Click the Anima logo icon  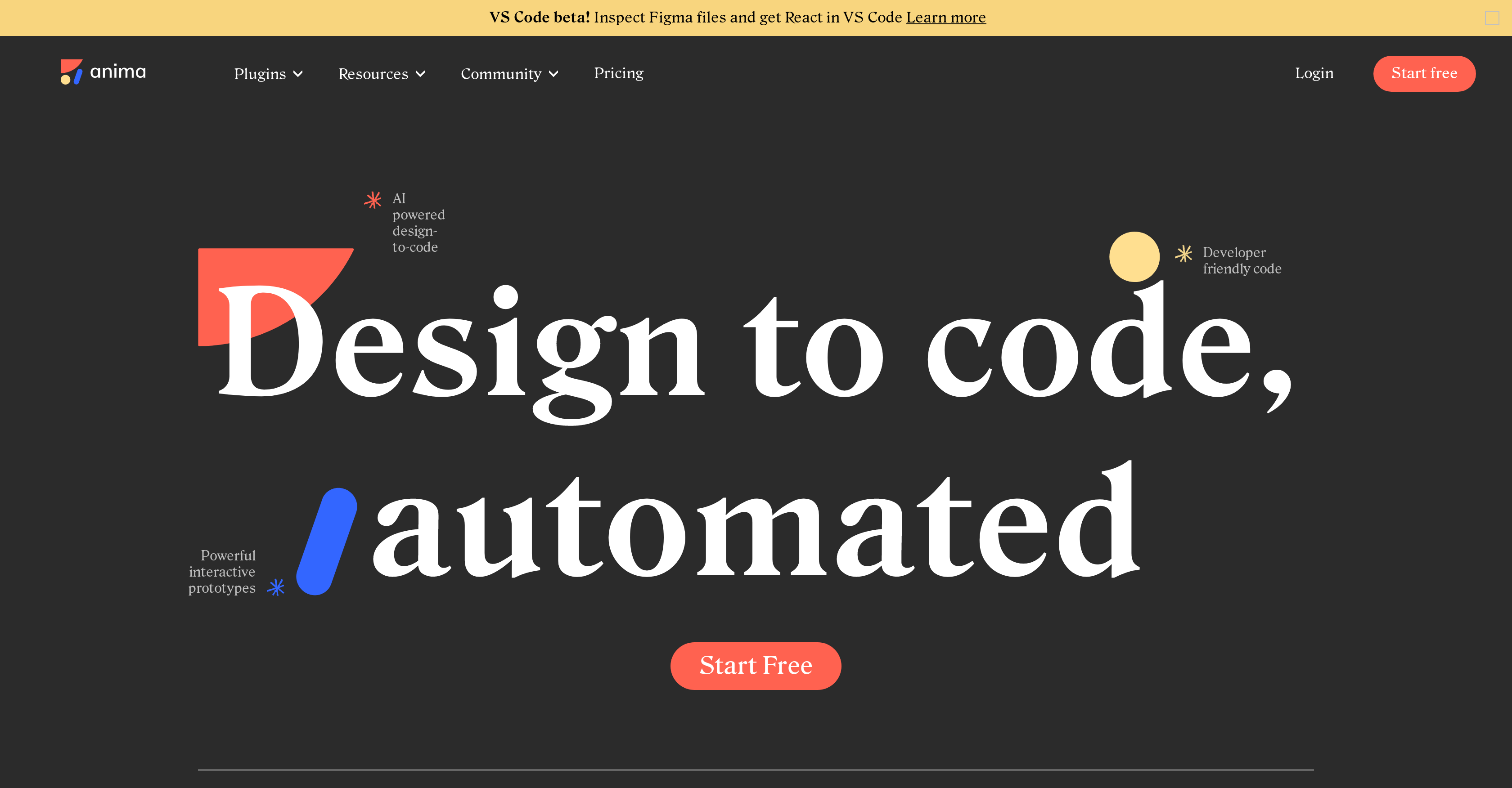71,72
